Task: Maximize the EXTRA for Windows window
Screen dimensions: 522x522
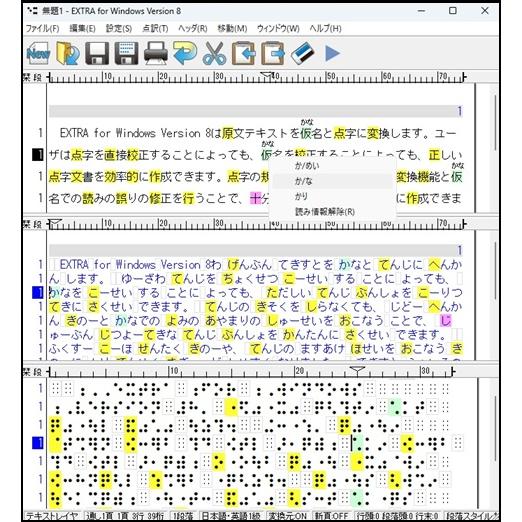Action: (453, 11)
